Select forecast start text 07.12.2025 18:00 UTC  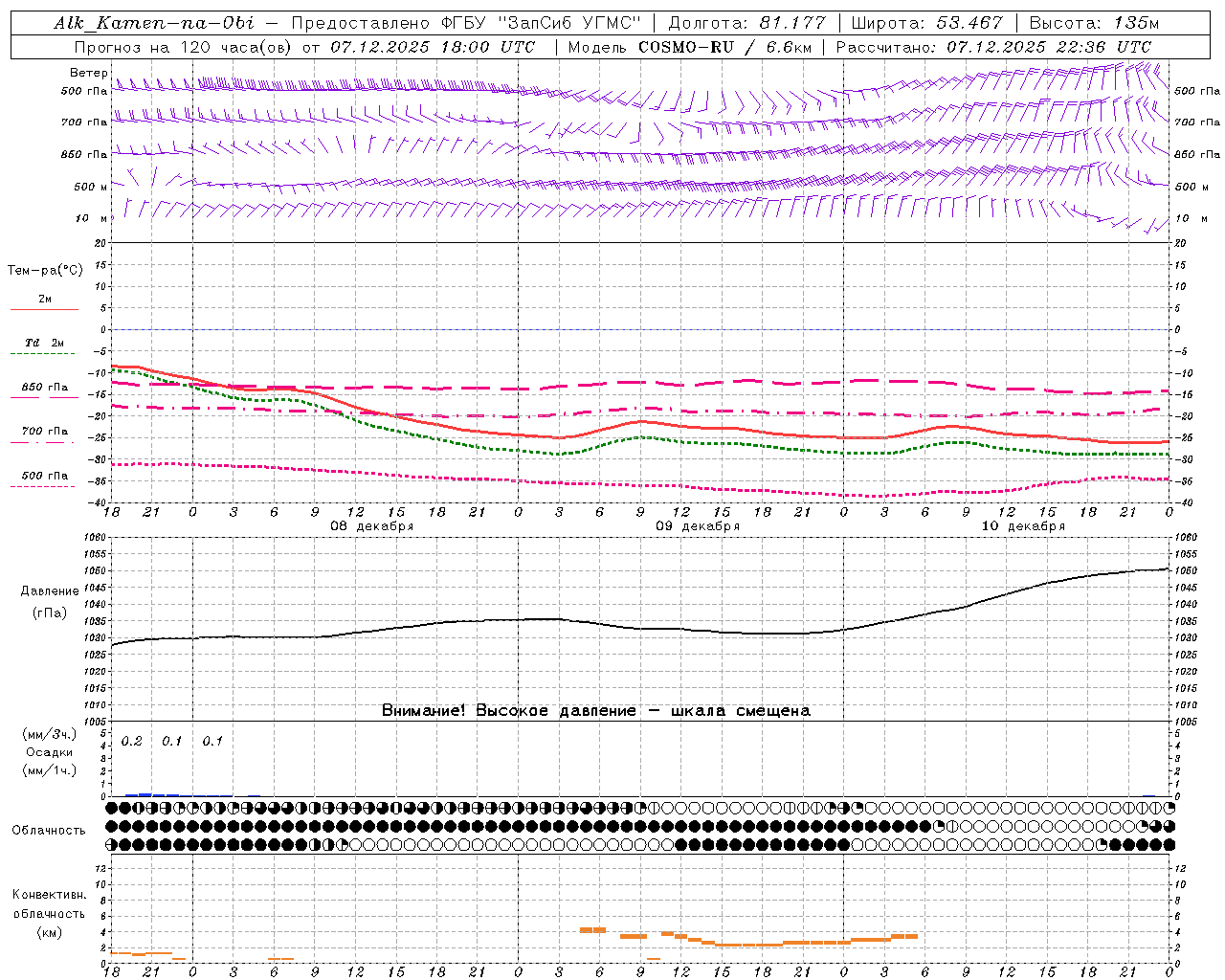(x=433, y=47)
